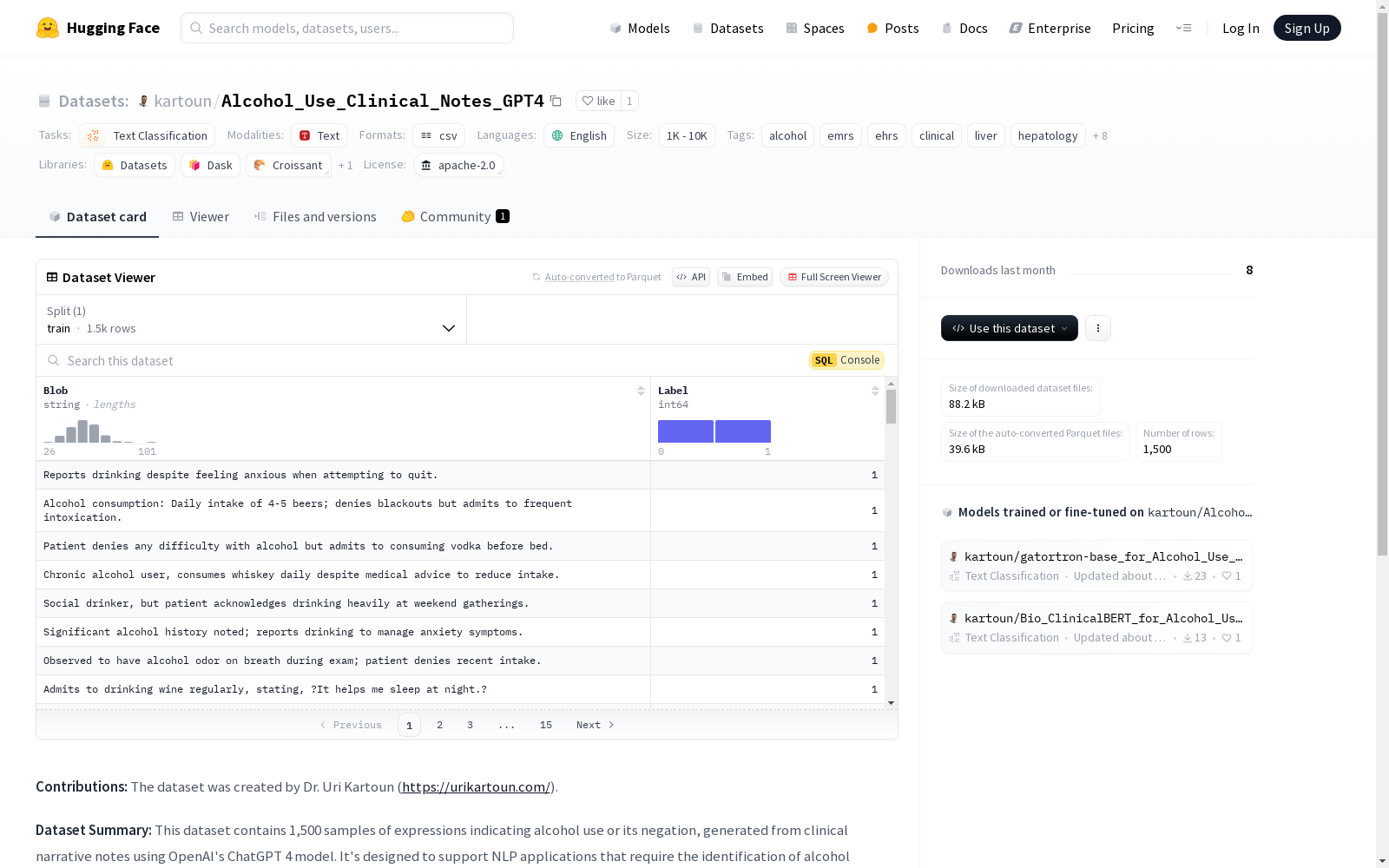Go to page 3 of the dataset
Viewport: 1389px width, 868px height.
point(471,725)
